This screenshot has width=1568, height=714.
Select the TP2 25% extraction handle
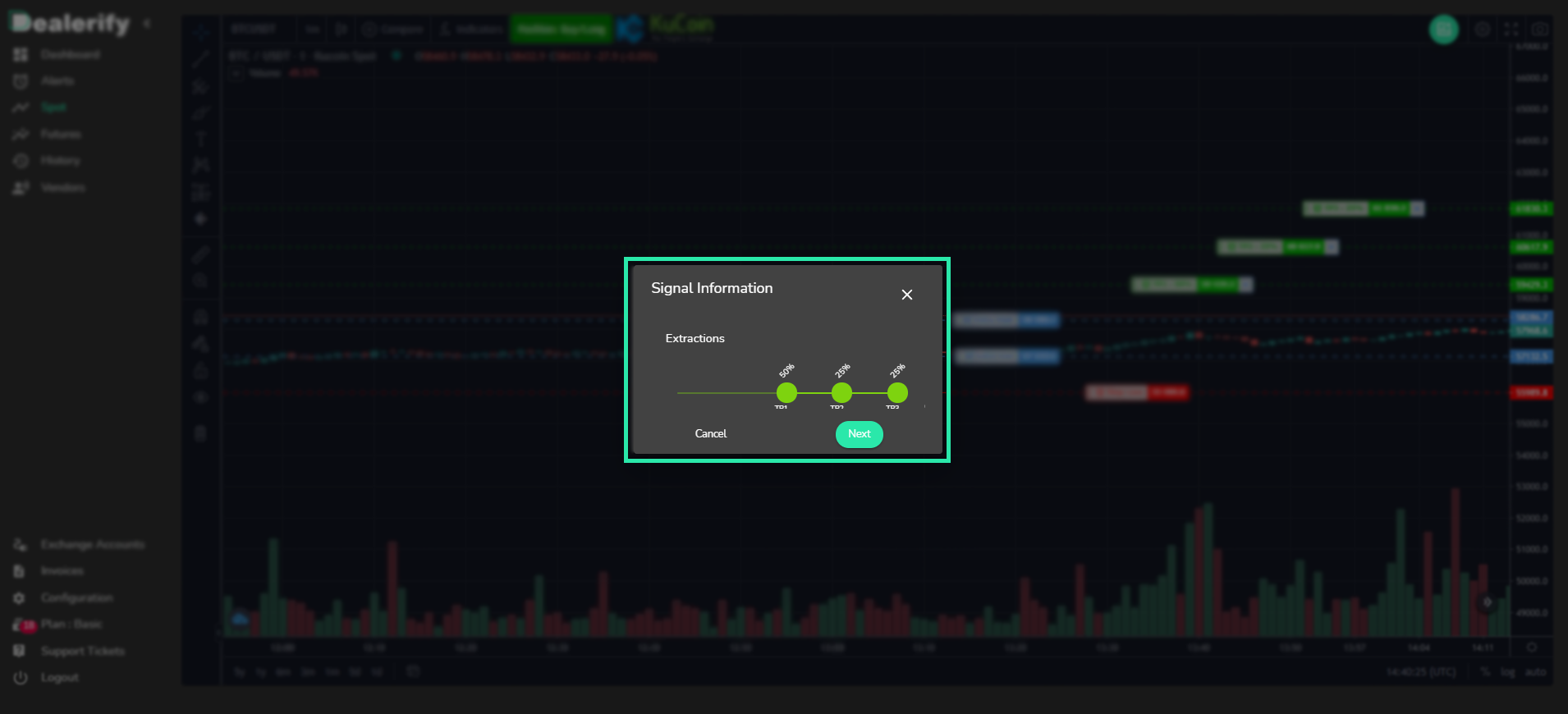[841, 393]
